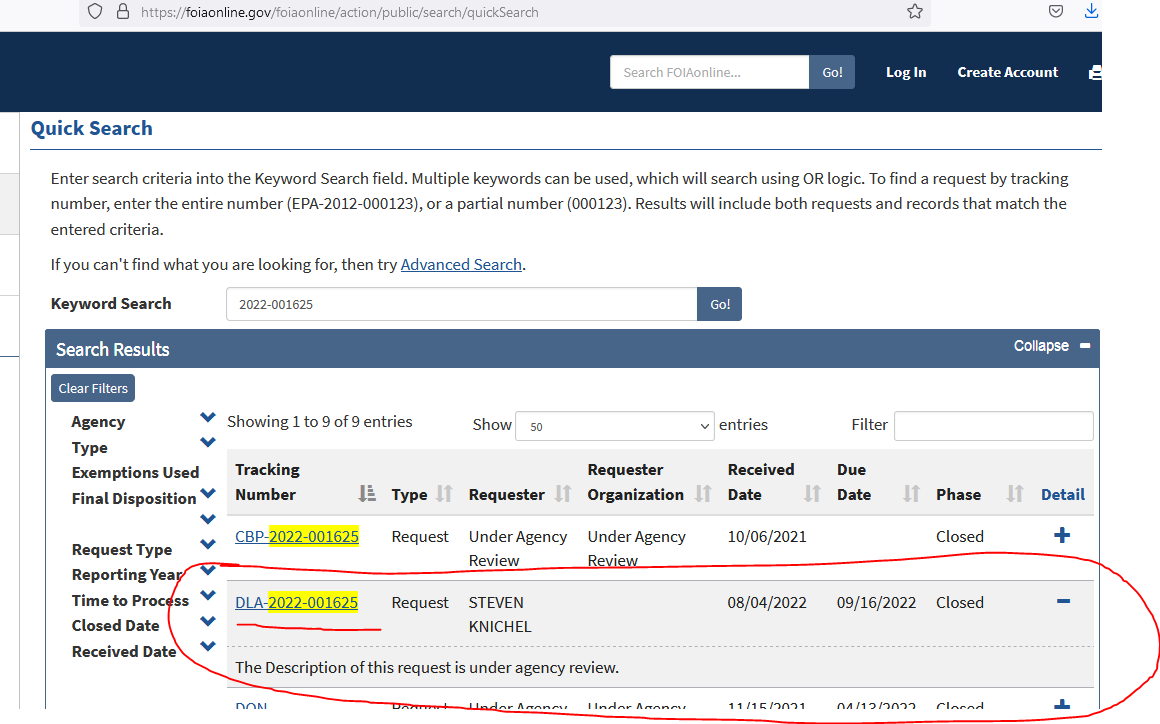The width and height of the screenshot is (1160, 724).
Task: Click the due date 09/16/2022
Action: (877, 603)
